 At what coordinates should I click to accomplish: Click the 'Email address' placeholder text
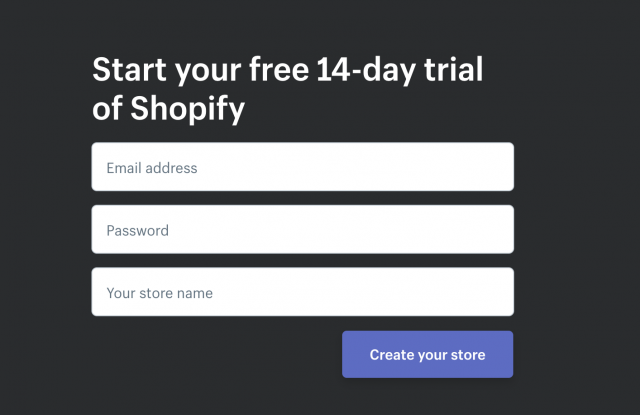tap(152, 168)
